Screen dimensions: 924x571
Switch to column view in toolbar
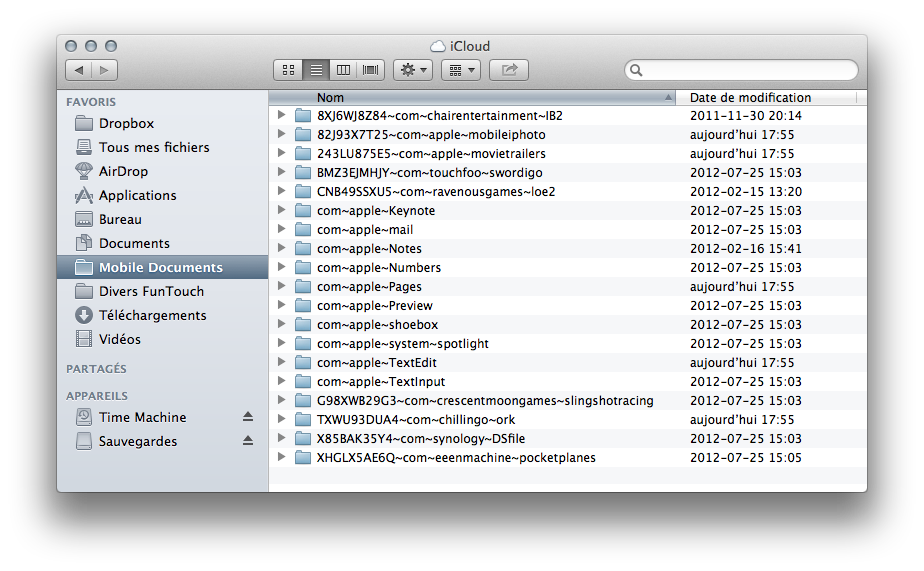point(344,70)
